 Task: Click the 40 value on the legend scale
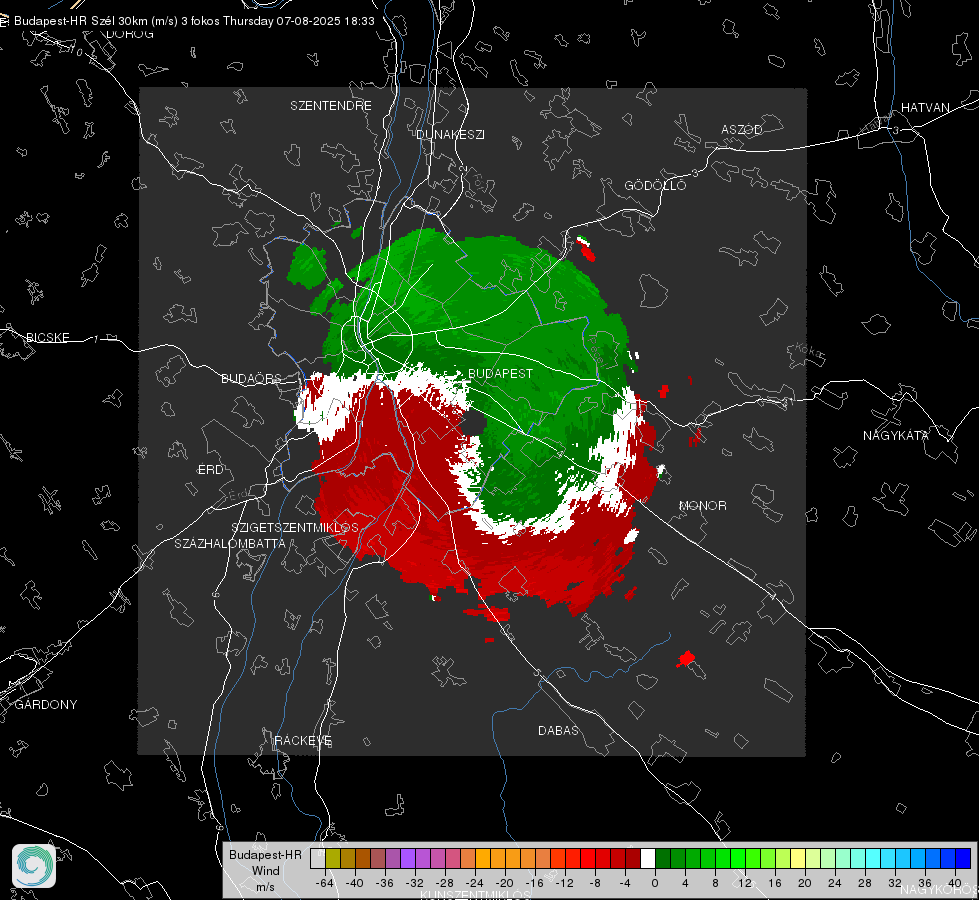(955, 883)
